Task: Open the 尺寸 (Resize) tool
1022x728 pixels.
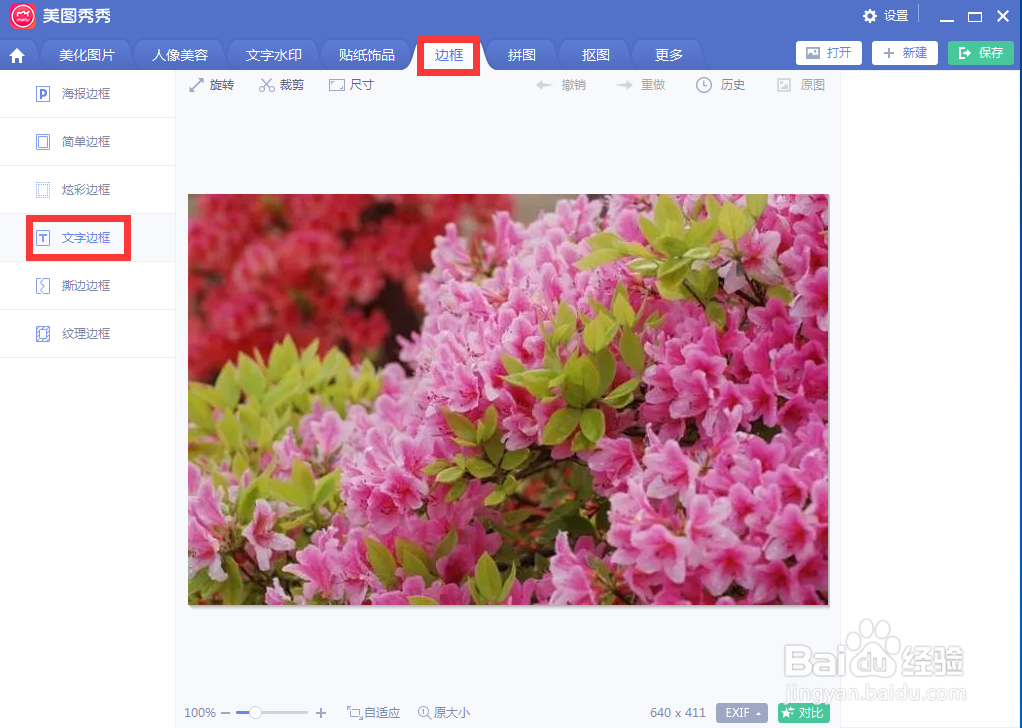Action: [350, 85]
